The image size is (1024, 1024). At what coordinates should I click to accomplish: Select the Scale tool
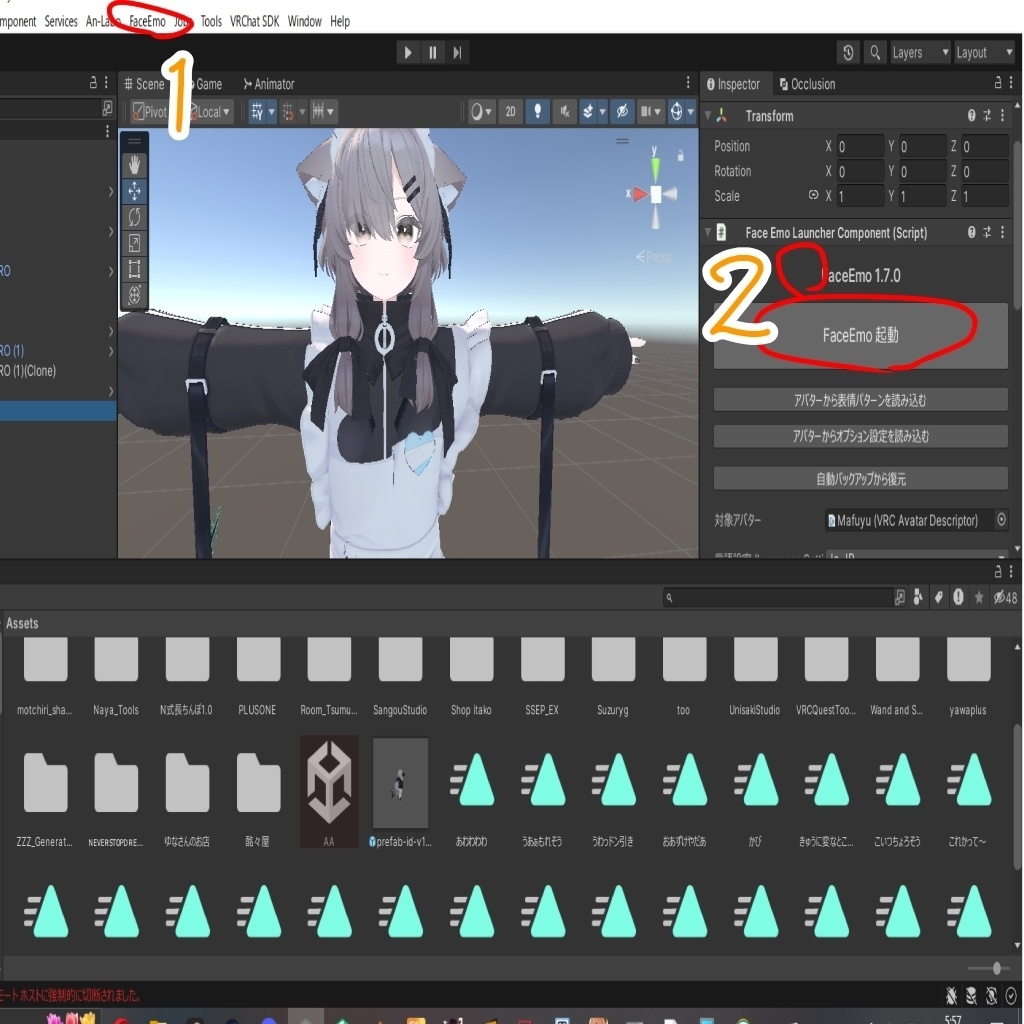134,243
